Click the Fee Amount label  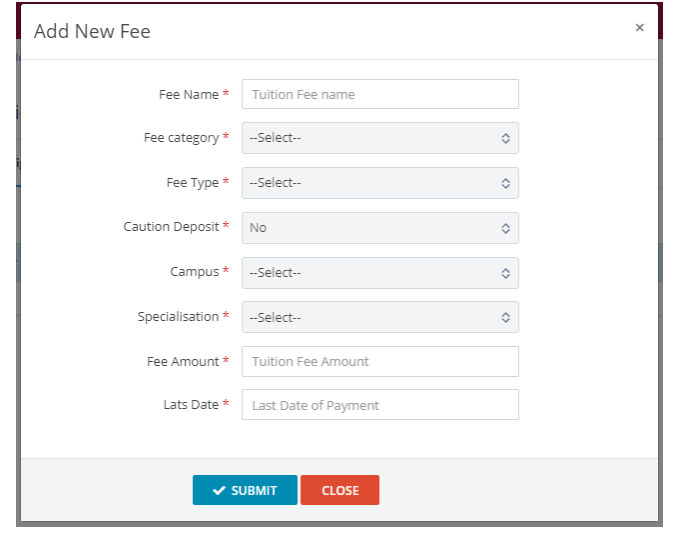[x=183, y=361]
